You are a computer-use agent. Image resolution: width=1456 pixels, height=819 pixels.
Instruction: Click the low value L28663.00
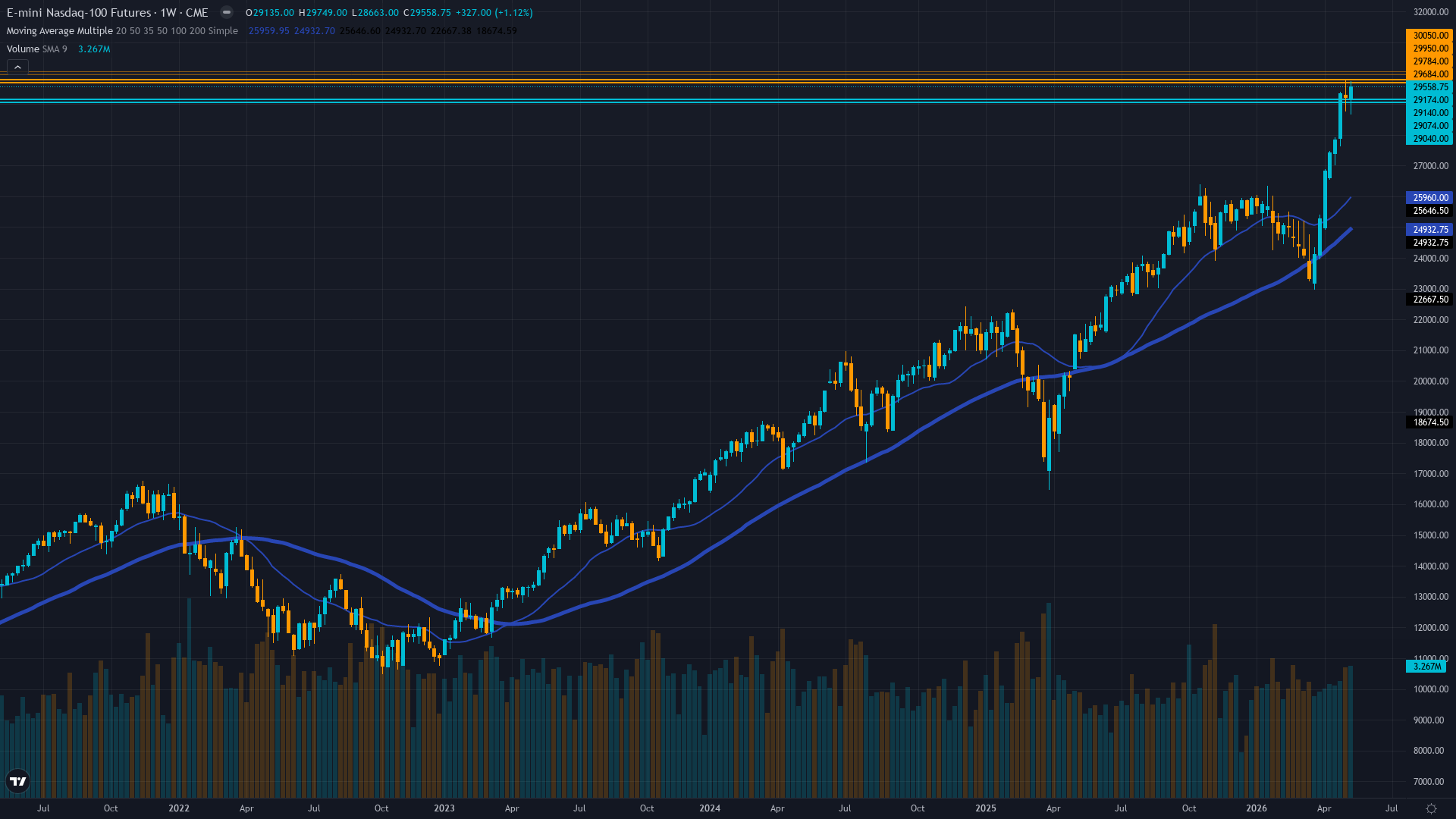pyautogui.click(x=375, y=13)
